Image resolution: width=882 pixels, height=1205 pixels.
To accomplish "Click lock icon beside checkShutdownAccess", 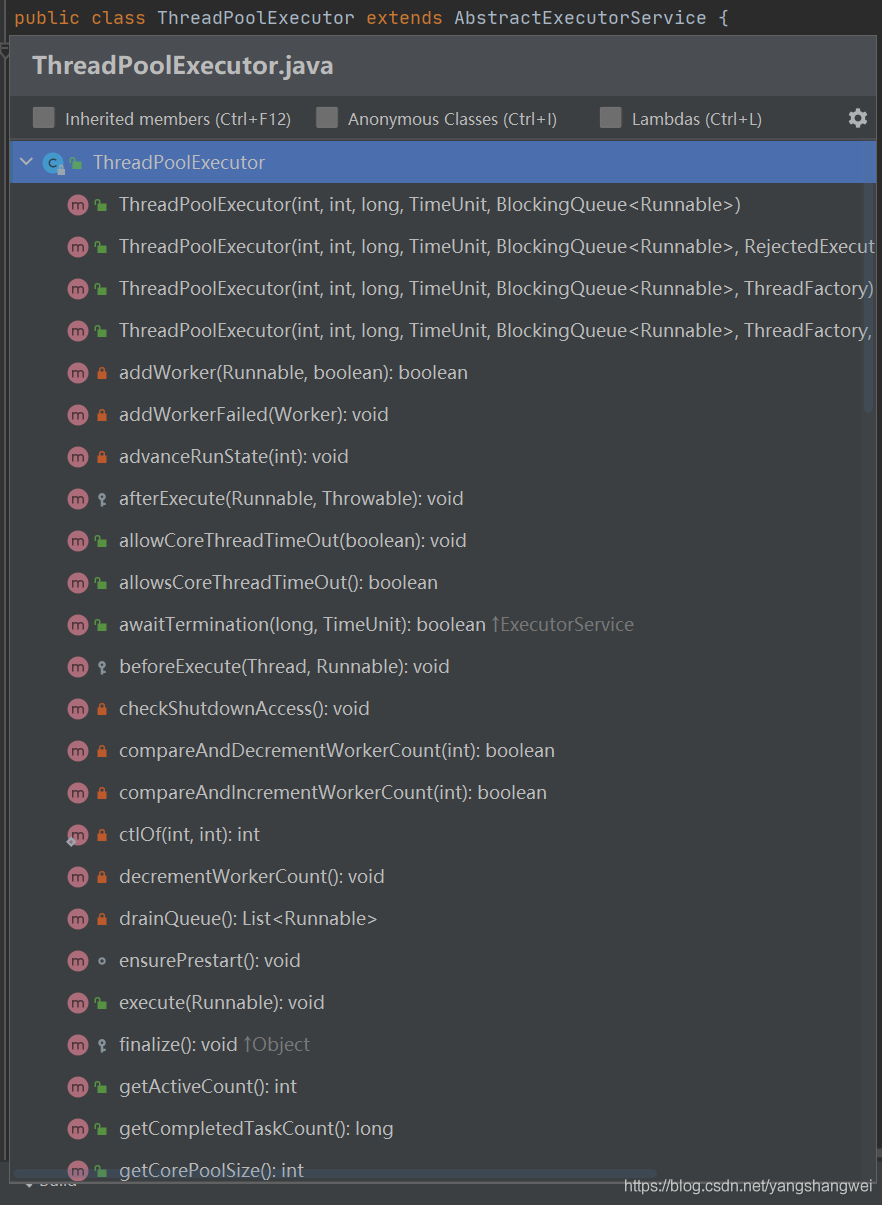I will (101, 709).
